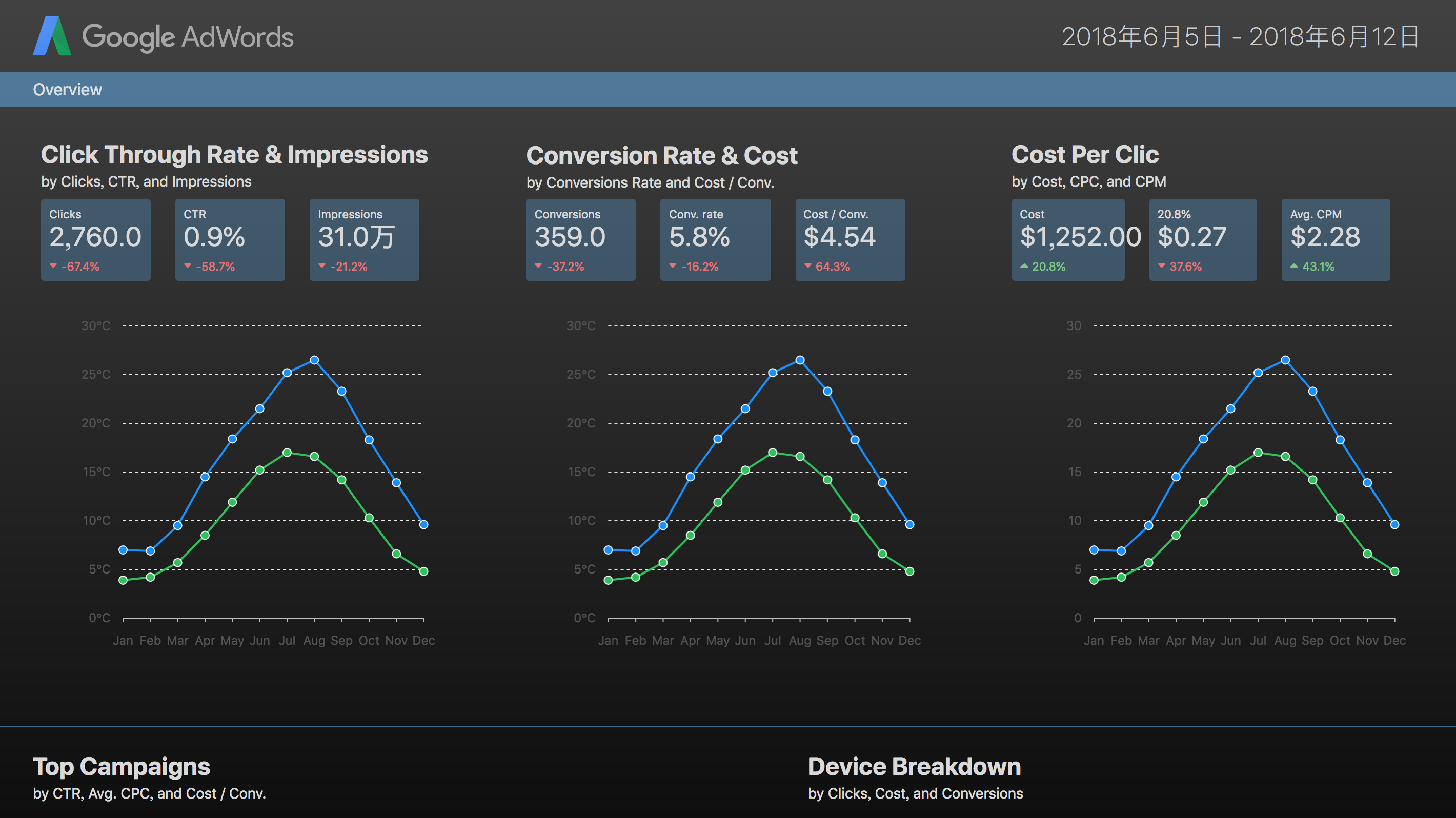Click Aug blue peak point in Cost Per Clic chart
This screenshot has height=818, width=1456.
pyautogui.click(x=1285, y=360)
